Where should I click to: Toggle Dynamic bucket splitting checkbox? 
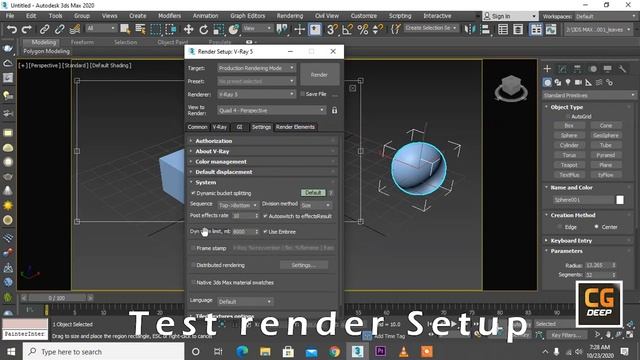click(x=193, y=193)
